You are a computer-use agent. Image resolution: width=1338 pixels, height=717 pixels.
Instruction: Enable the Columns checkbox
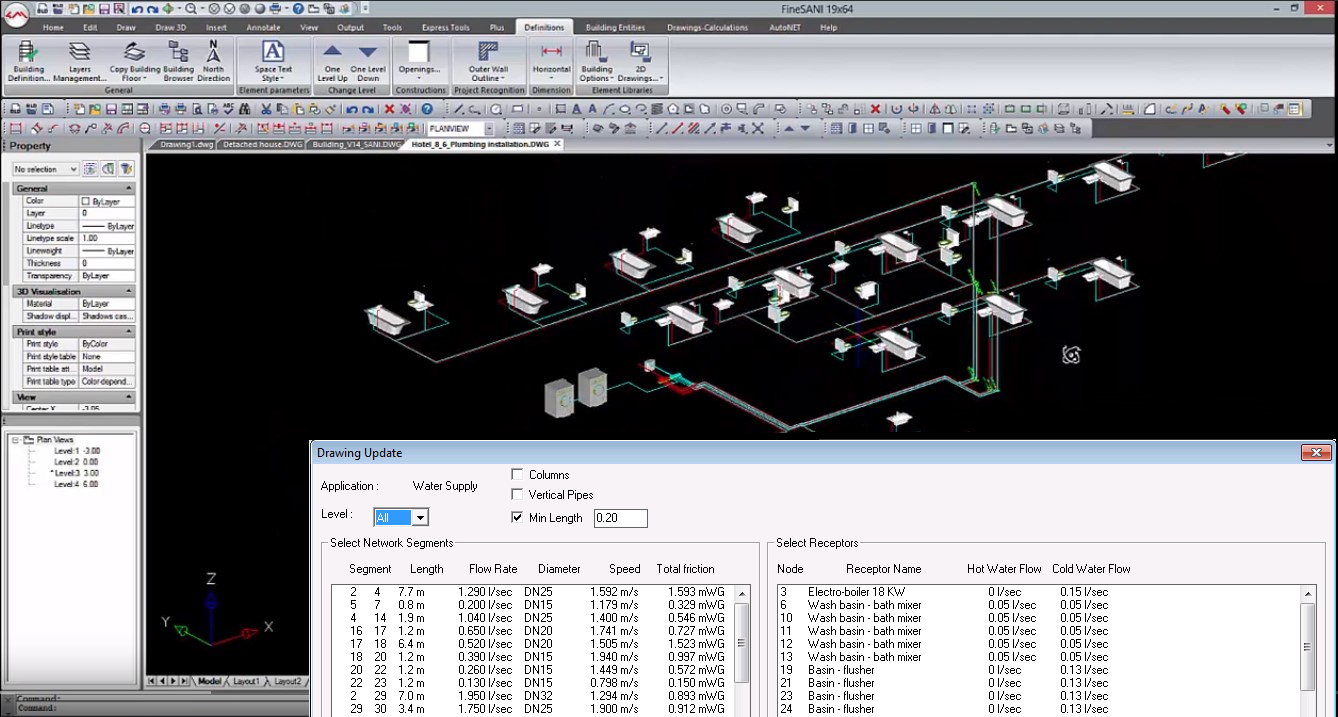517,475
